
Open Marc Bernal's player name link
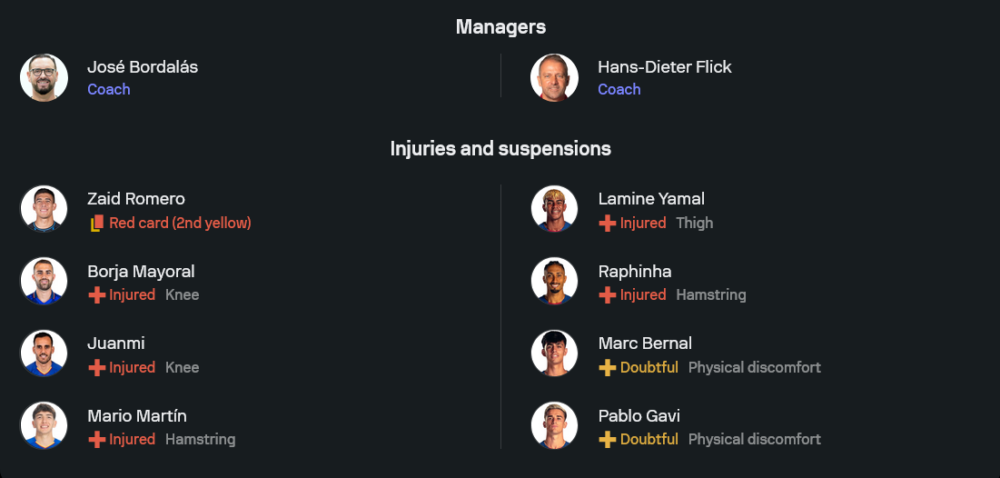click(x=644, y=343)
